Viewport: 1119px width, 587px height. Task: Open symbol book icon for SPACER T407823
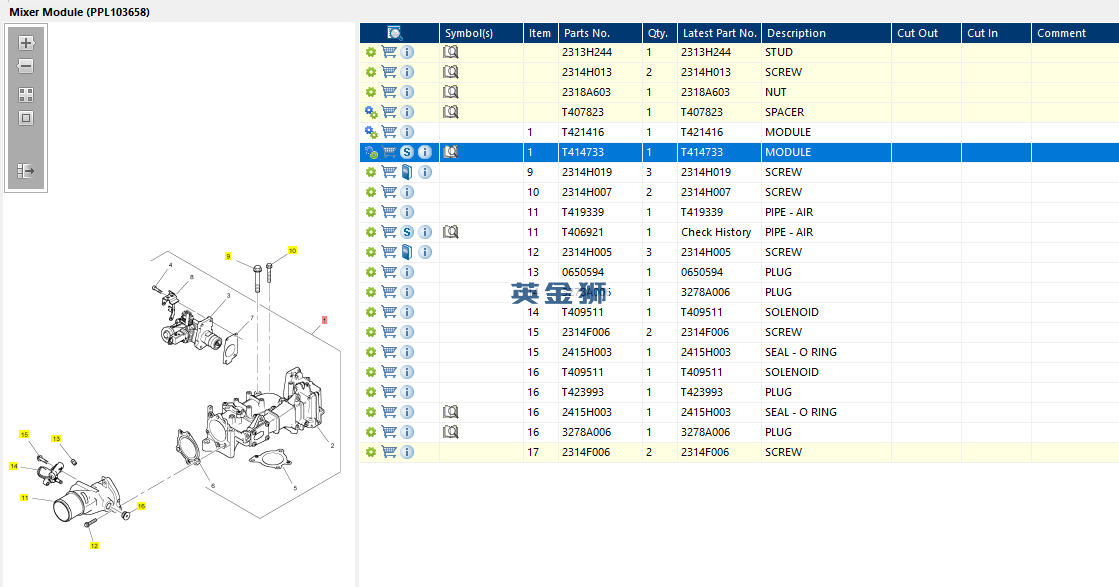pos(450,112)
